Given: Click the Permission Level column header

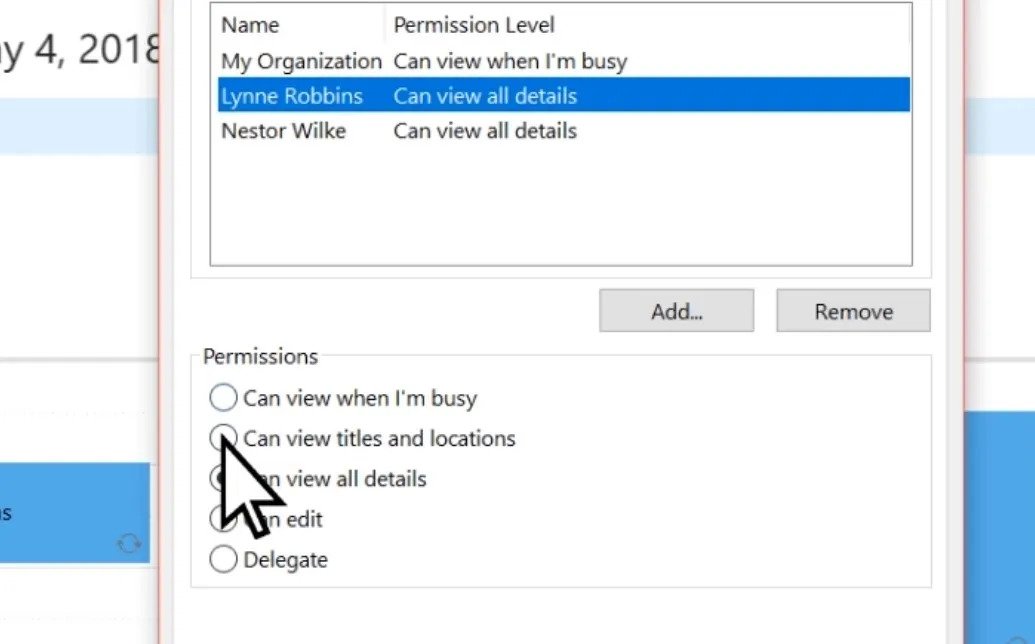Looking at the screenshot, I should [x=474, y=25].
